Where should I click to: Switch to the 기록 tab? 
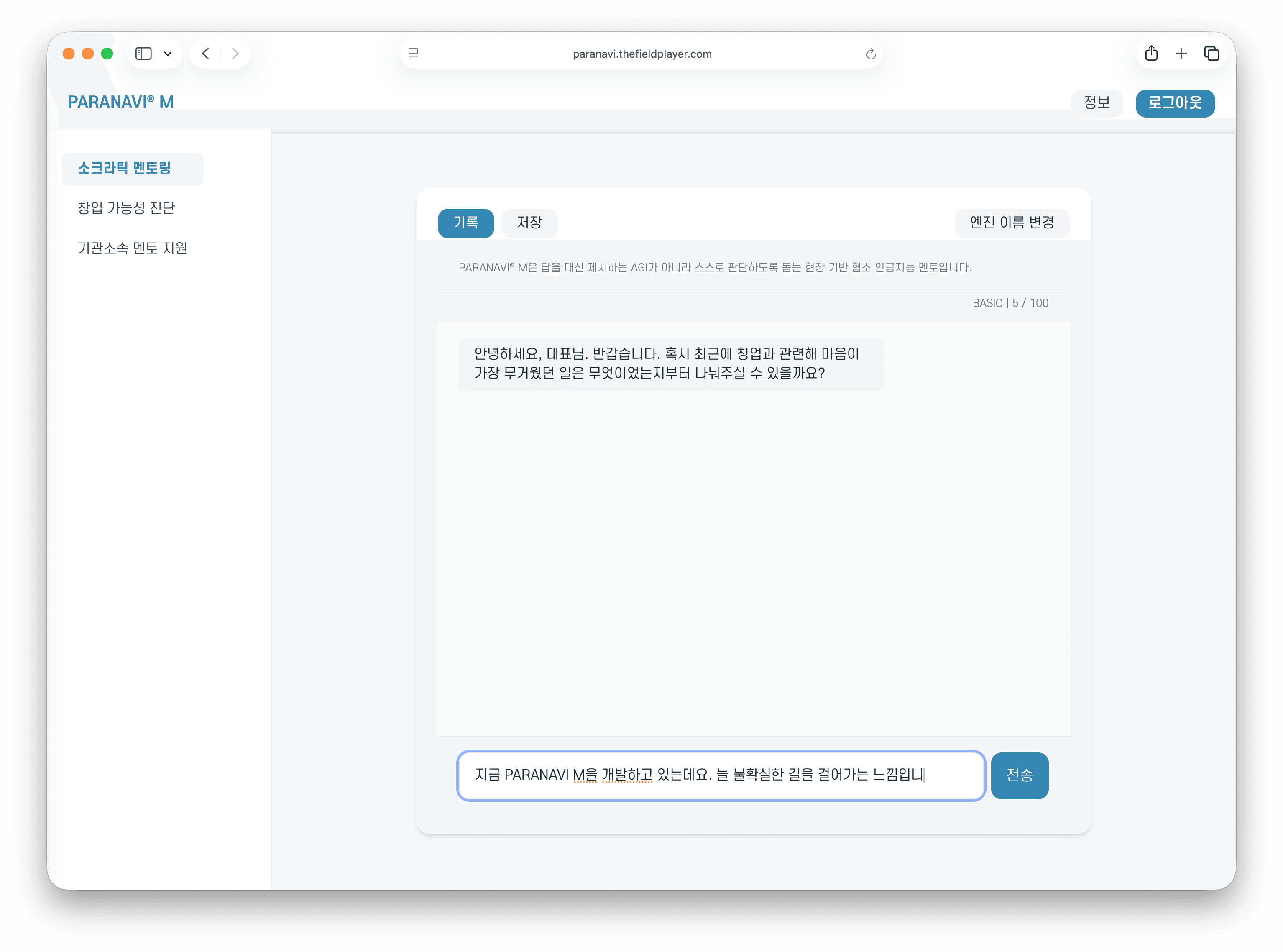(465, 223)
